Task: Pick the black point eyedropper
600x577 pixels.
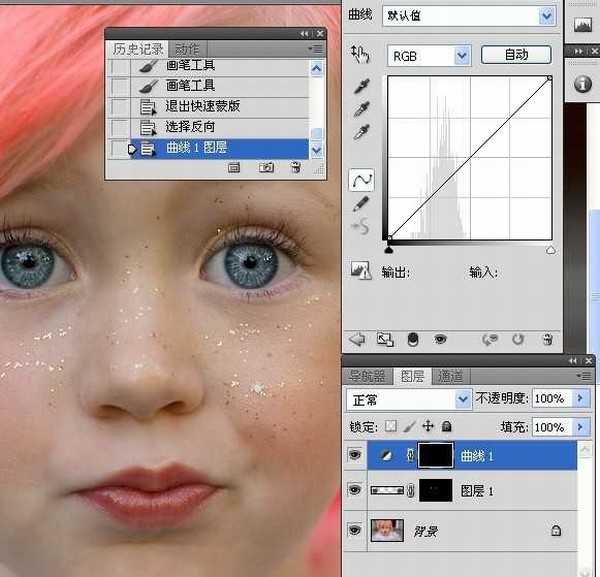Action: tap(362, 88)
